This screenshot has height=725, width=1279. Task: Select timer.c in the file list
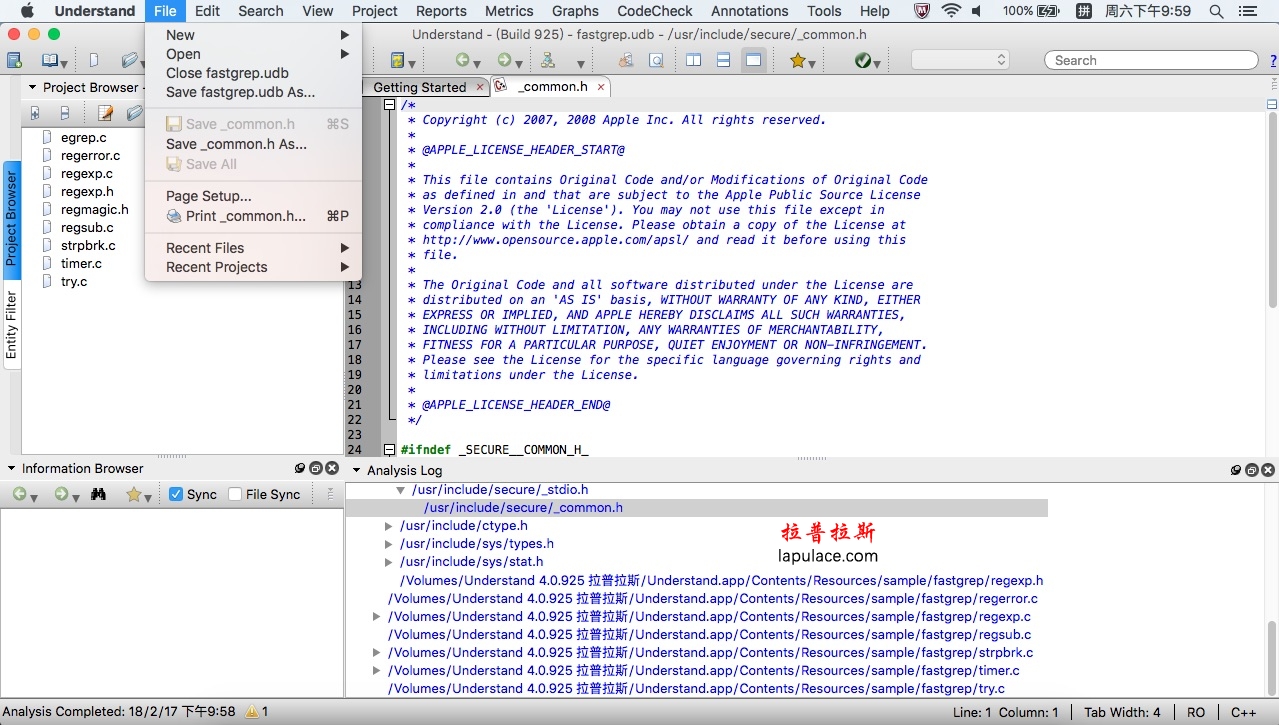click(81, 263)
